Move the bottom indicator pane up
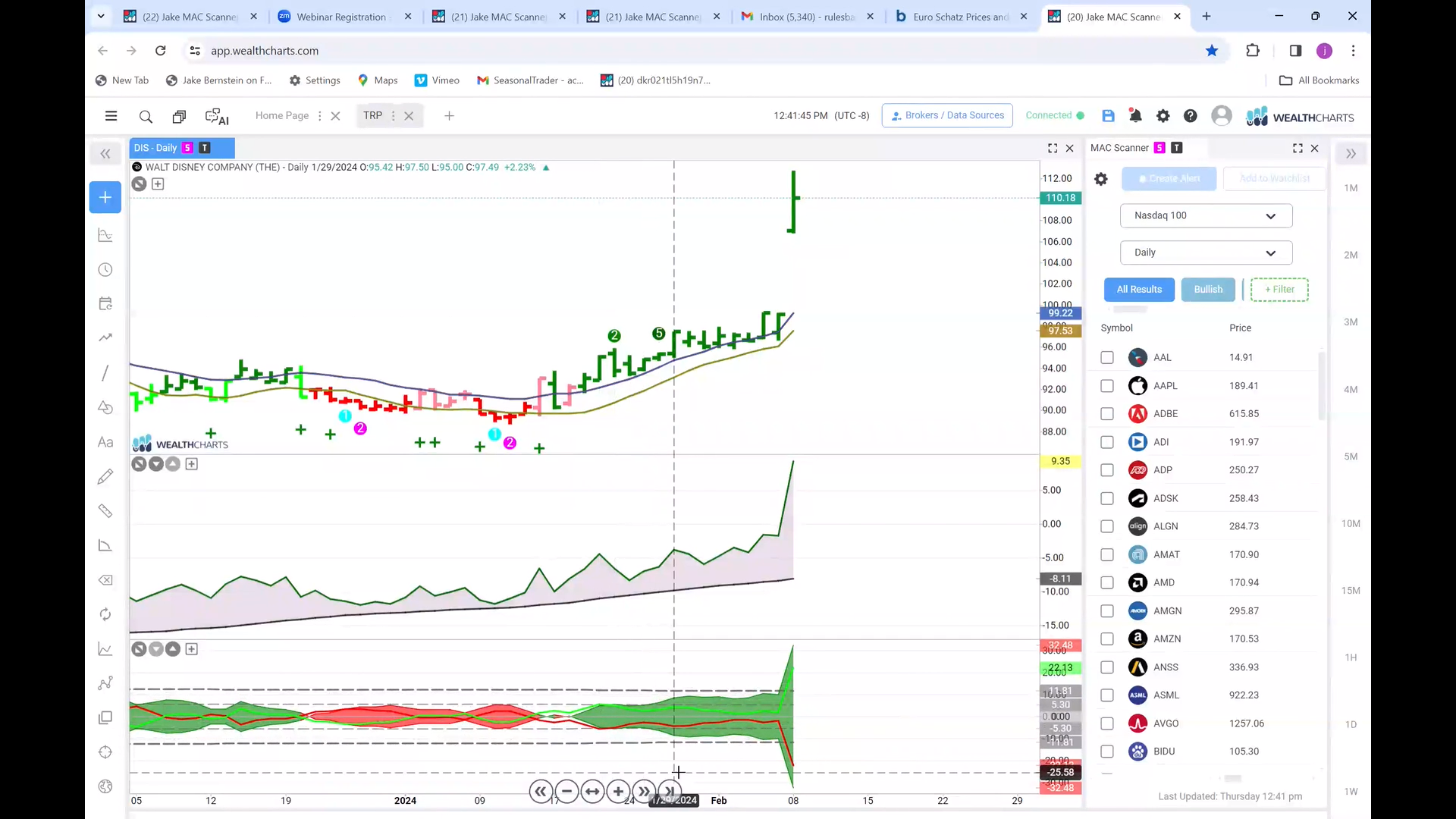This screenshot has width=1456, height=819. pos(173,649)
